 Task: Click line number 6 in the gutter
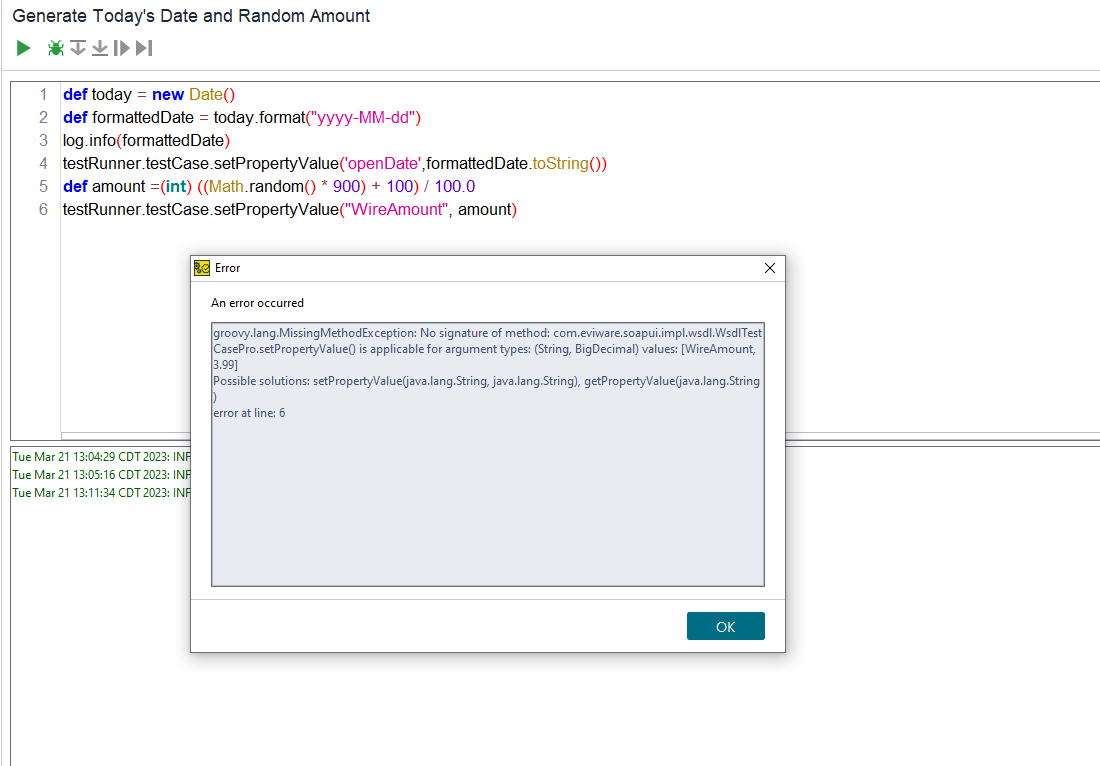click(43, 210)
